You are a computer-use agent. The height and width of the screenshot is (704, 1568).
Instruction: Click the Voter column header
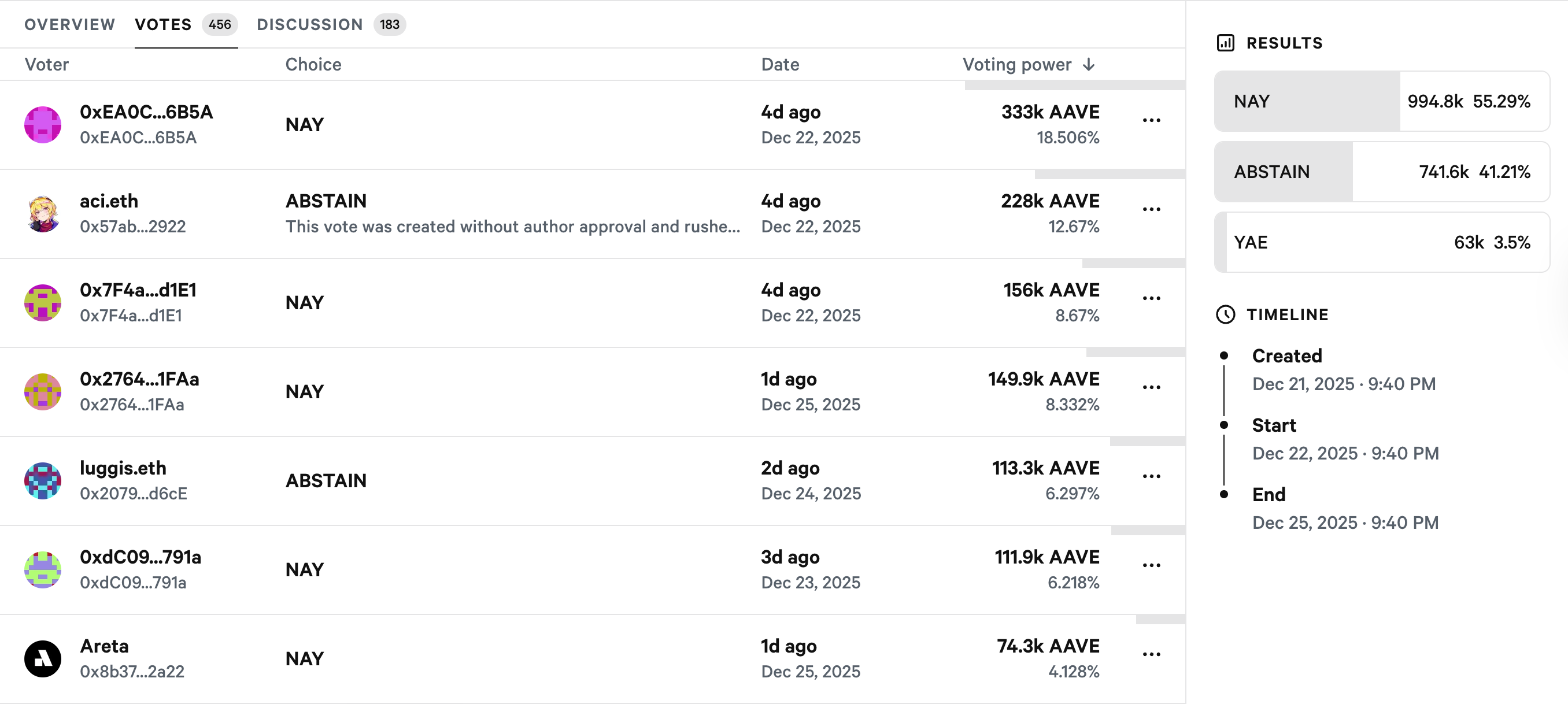46,65
